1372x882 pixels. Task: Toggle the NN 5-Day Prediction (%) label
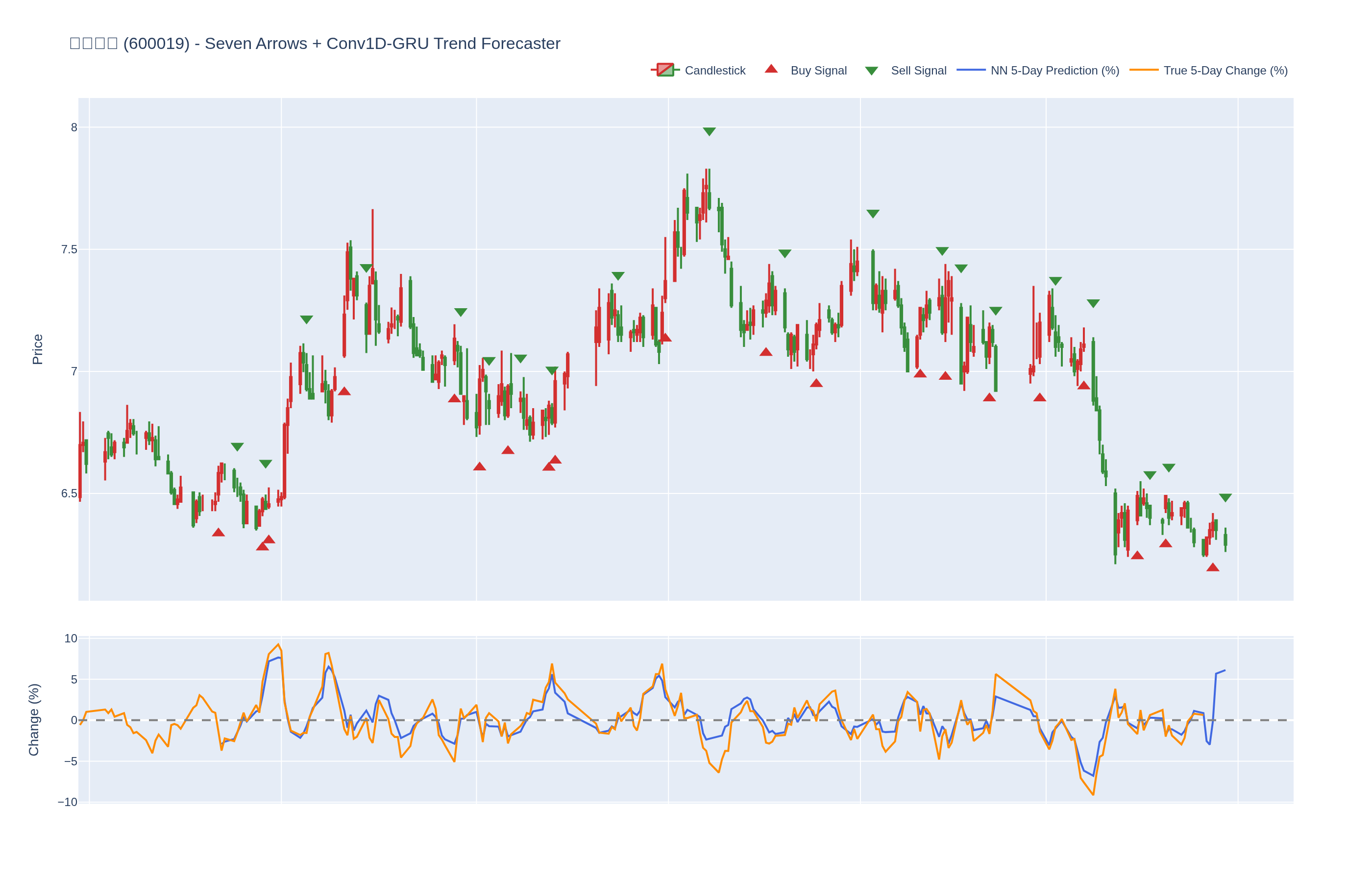[x=1055, y=71]
